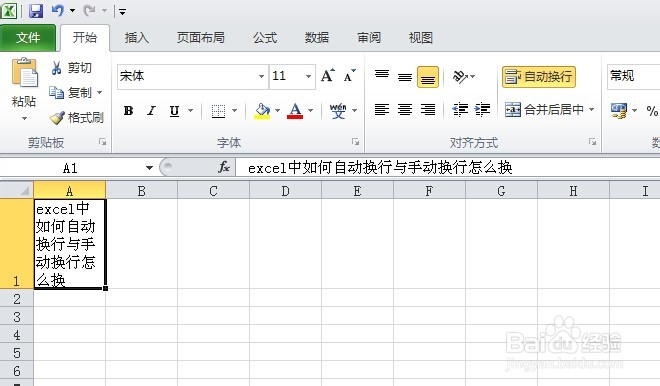Switch to the 开始 (Home) tab
Image resolution: width=660 pixels, height=386 pixels.
click(85, 38)
